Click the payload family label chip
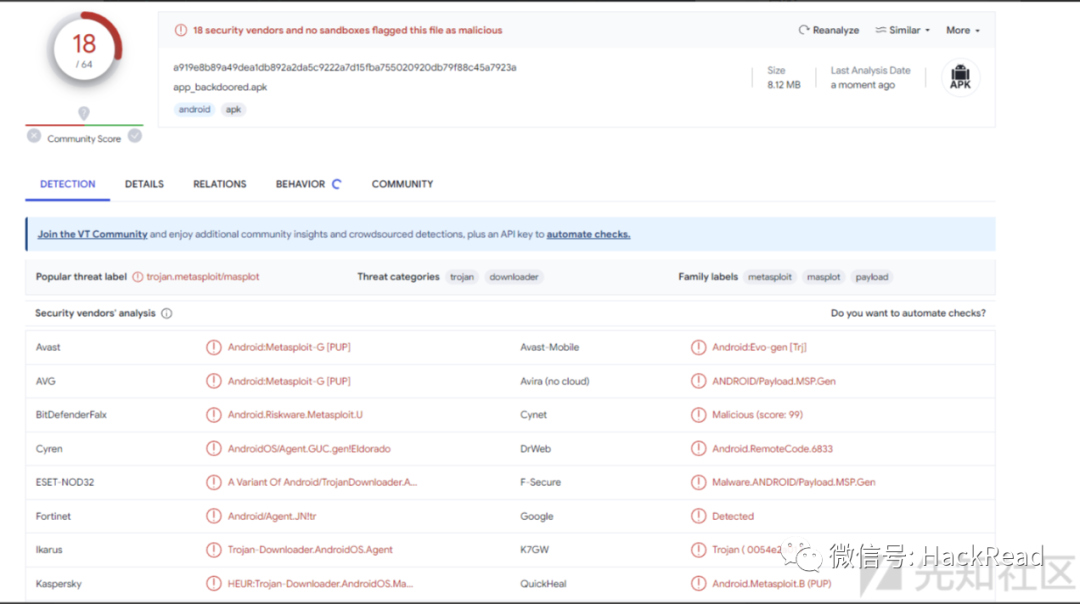 point(871,277)
